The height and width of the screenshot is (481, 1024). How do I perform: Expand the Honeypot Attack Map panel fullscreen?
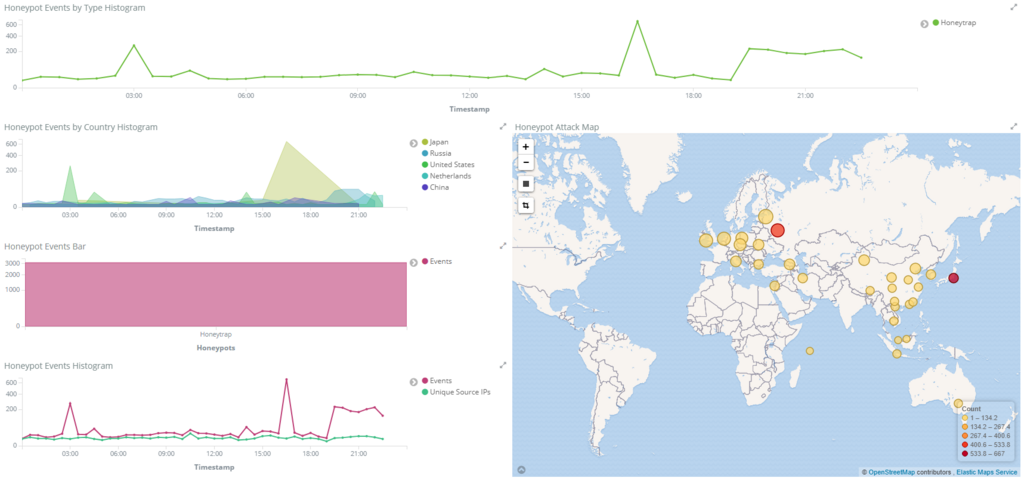[1014, 126]
